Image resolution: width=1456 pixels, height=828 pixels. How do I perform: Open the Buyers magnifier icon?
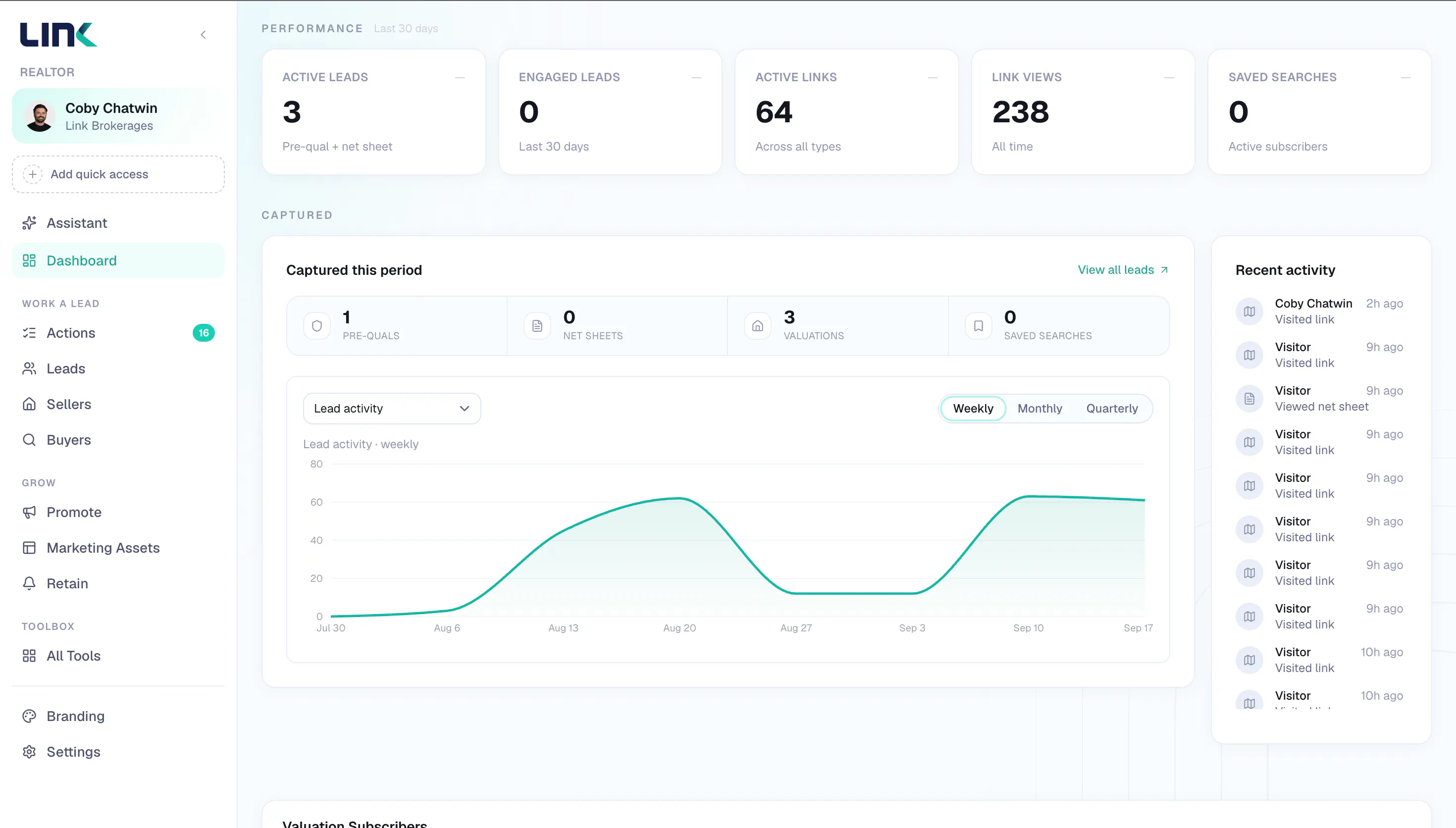29,440
